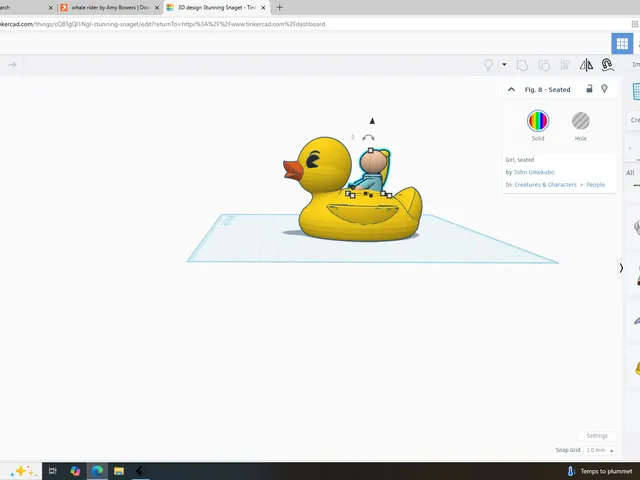Click the black lift cone handle above girl
640x480 pixels.
pos(372,121)
